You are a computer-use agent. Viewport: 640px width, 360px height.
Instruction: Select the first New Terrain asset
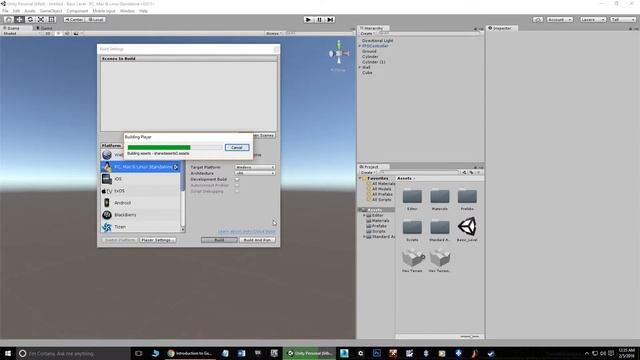point(412,258)
